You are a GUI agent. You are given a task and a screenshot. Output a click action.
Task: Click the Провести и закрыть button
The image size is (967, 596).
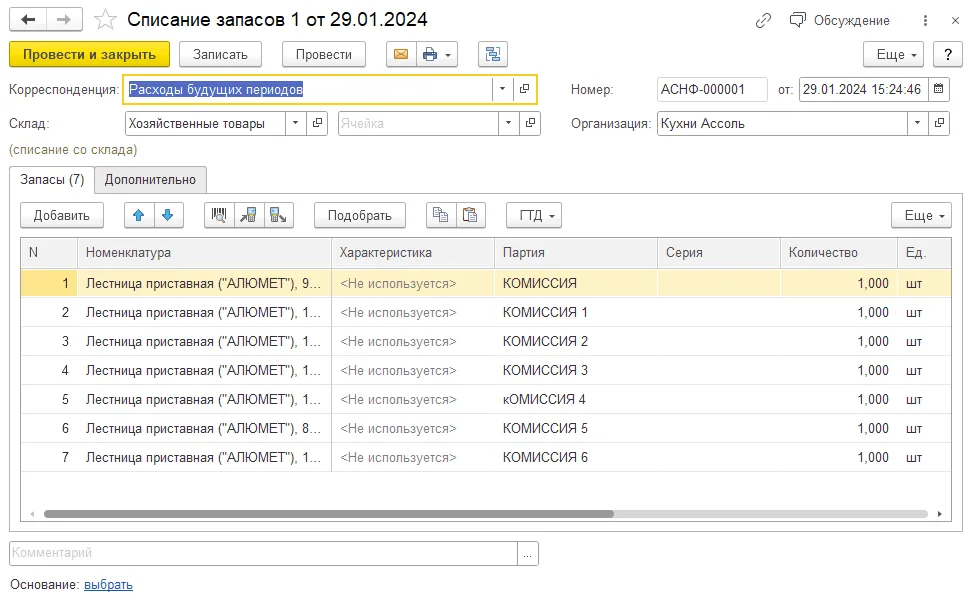point(89,54)
